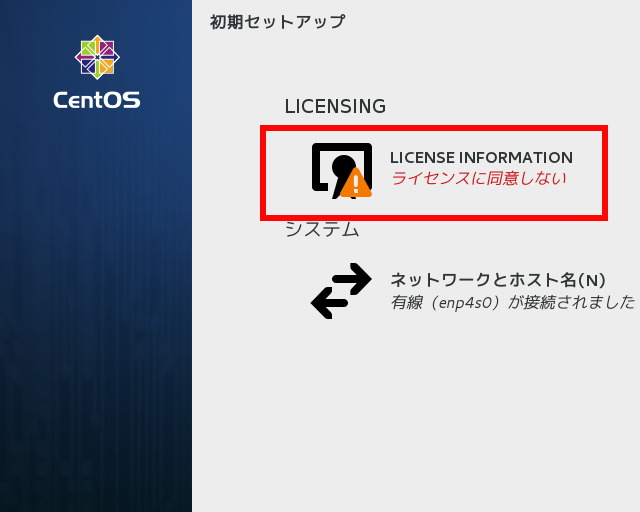Click the right-pointing arrow of network icon
This screenshot has width=640, height=512.
click(x=350, y=278)
